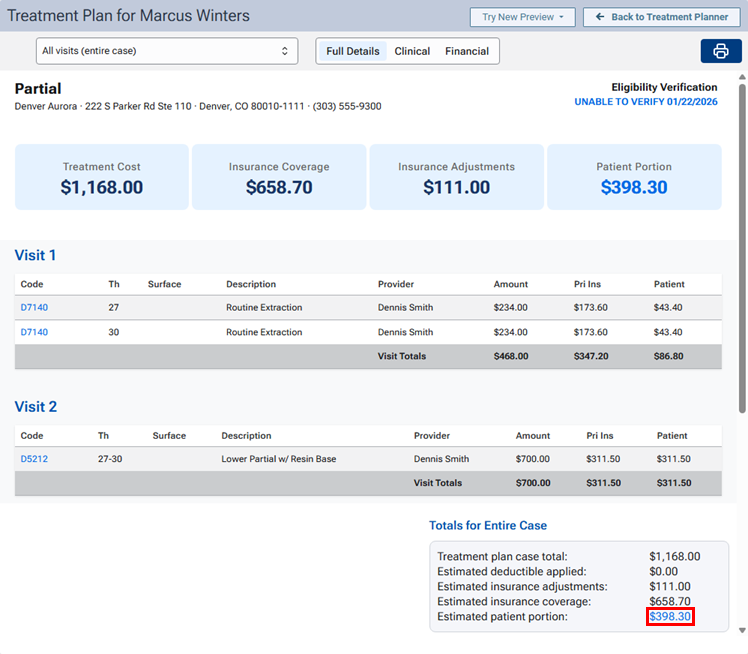The width and height of the screenshot is (748, 654).
Task: Open code D7140 for tooth 30
Action: [34, 332]
